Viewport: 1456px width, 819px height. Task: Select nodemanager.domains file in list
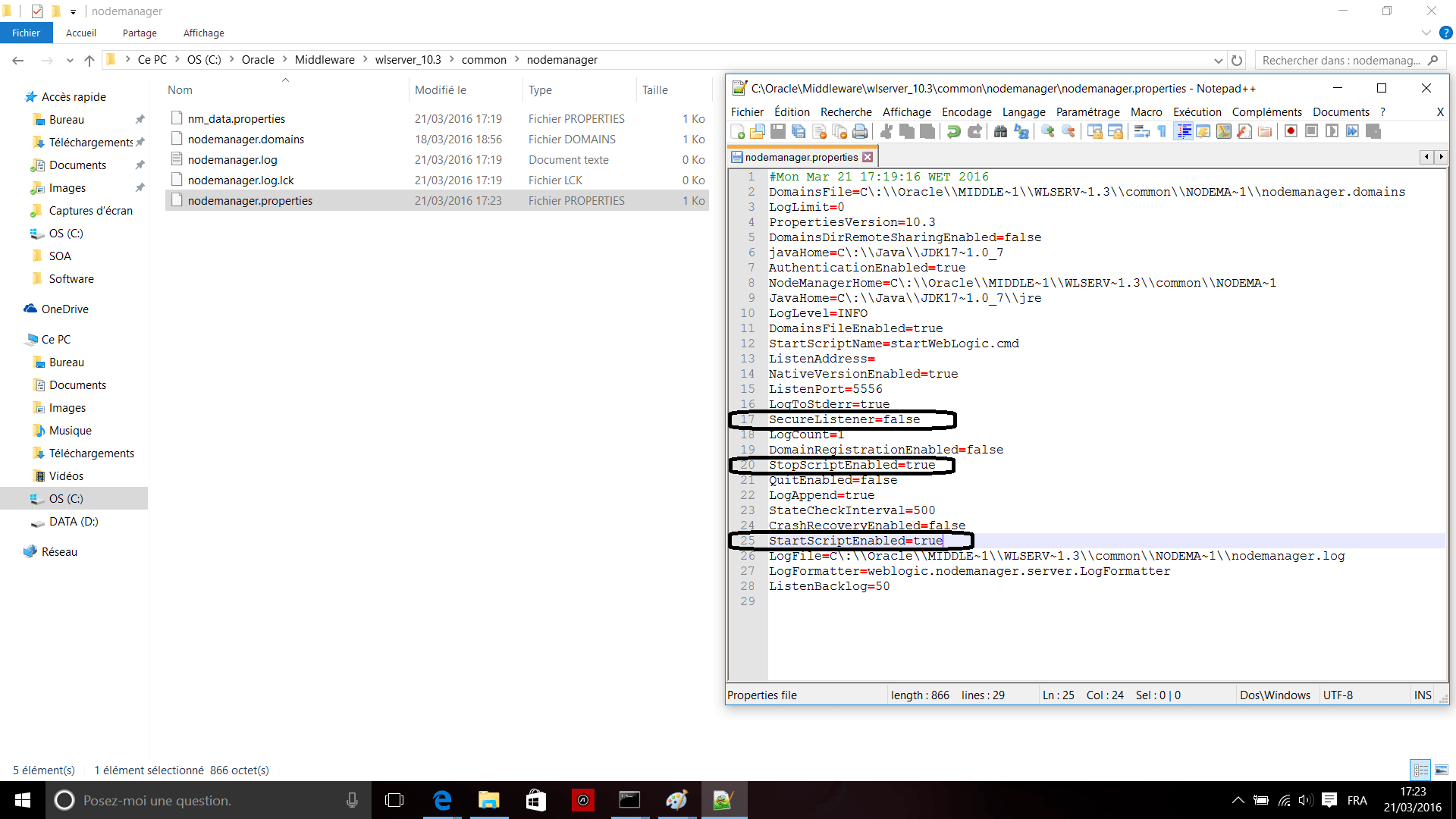(246, 140)
